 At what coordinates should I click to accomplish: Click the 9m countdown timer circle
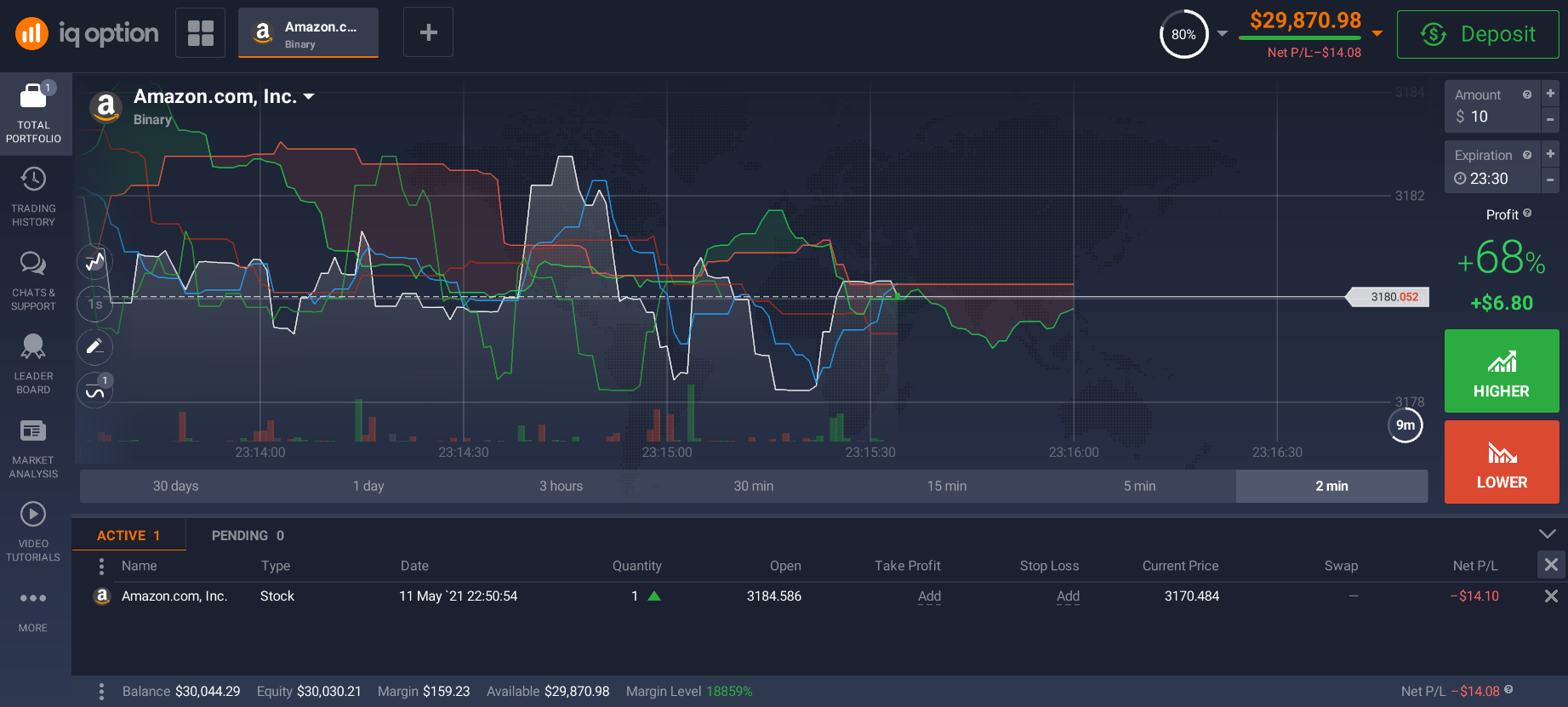[1405, 425]
